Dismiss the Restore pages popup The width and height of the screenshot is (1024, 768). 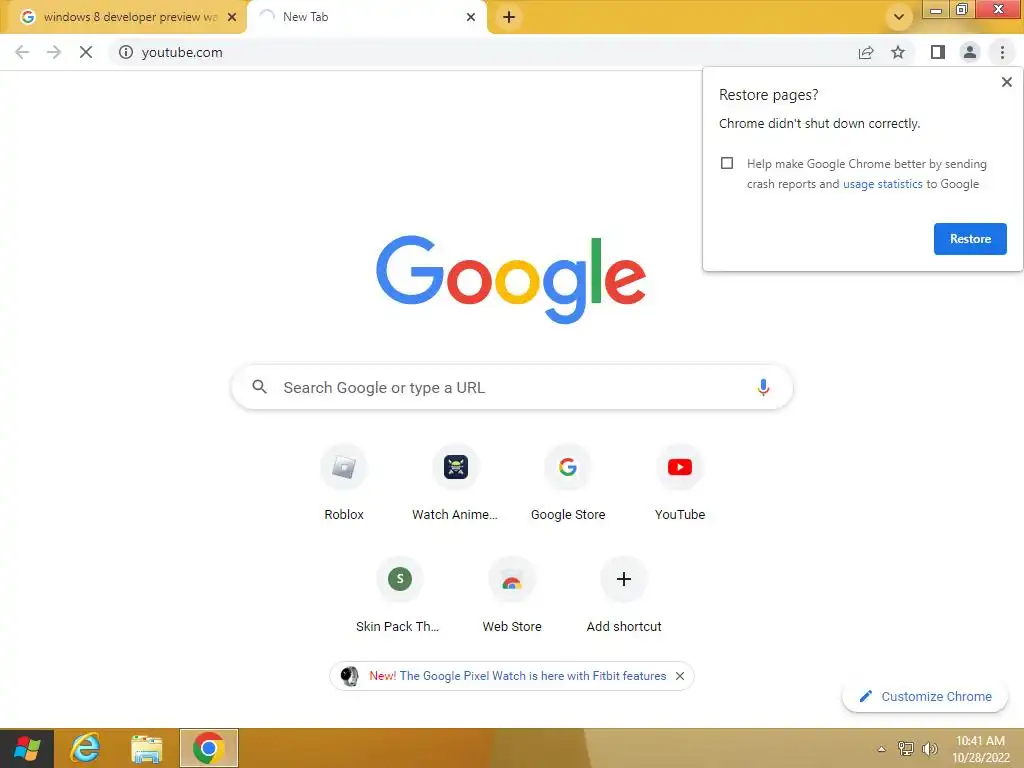click(x=1006, y=82)
